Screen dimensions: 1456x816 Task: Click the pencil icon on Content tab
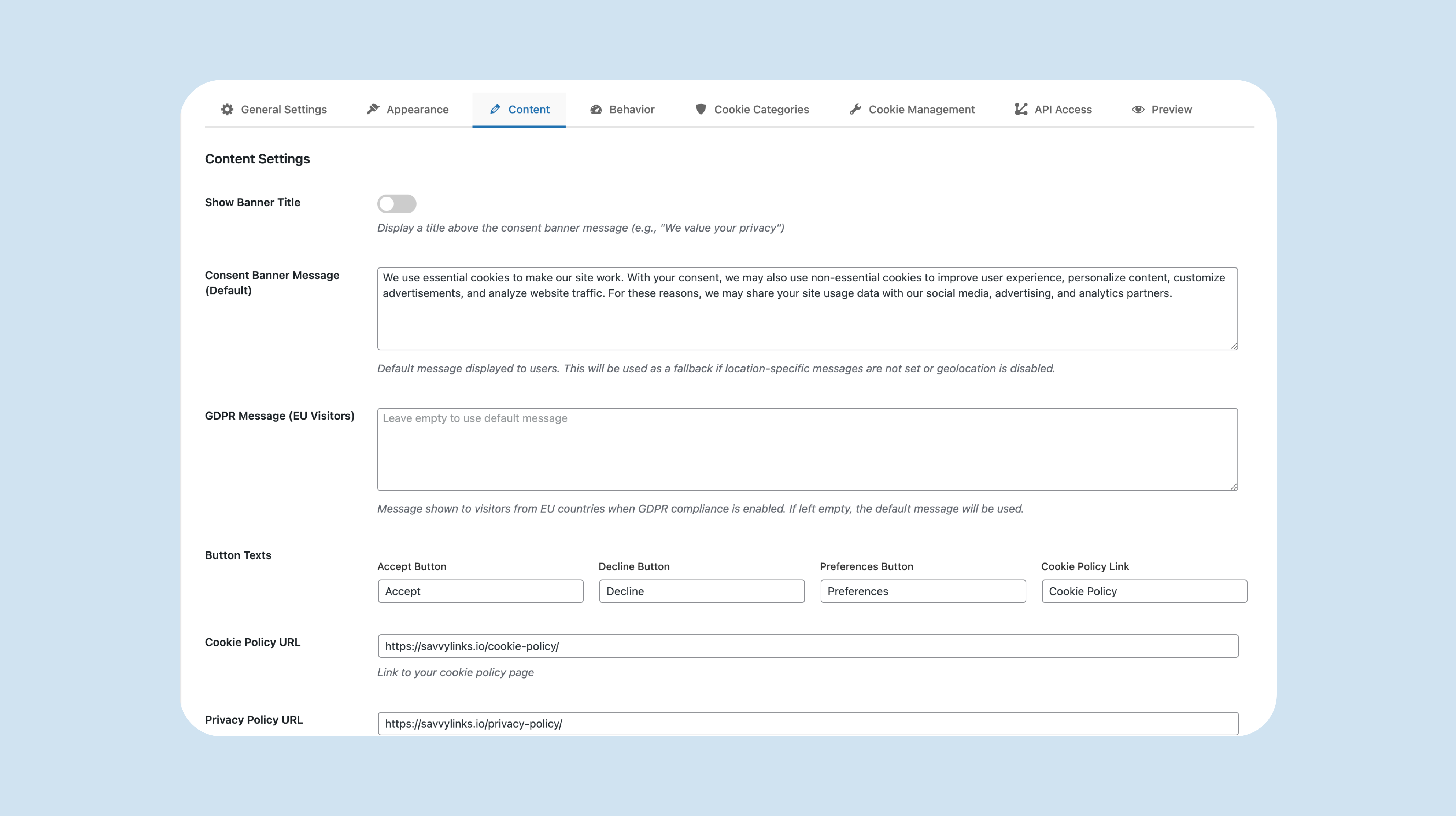click(x=495, y=109)
